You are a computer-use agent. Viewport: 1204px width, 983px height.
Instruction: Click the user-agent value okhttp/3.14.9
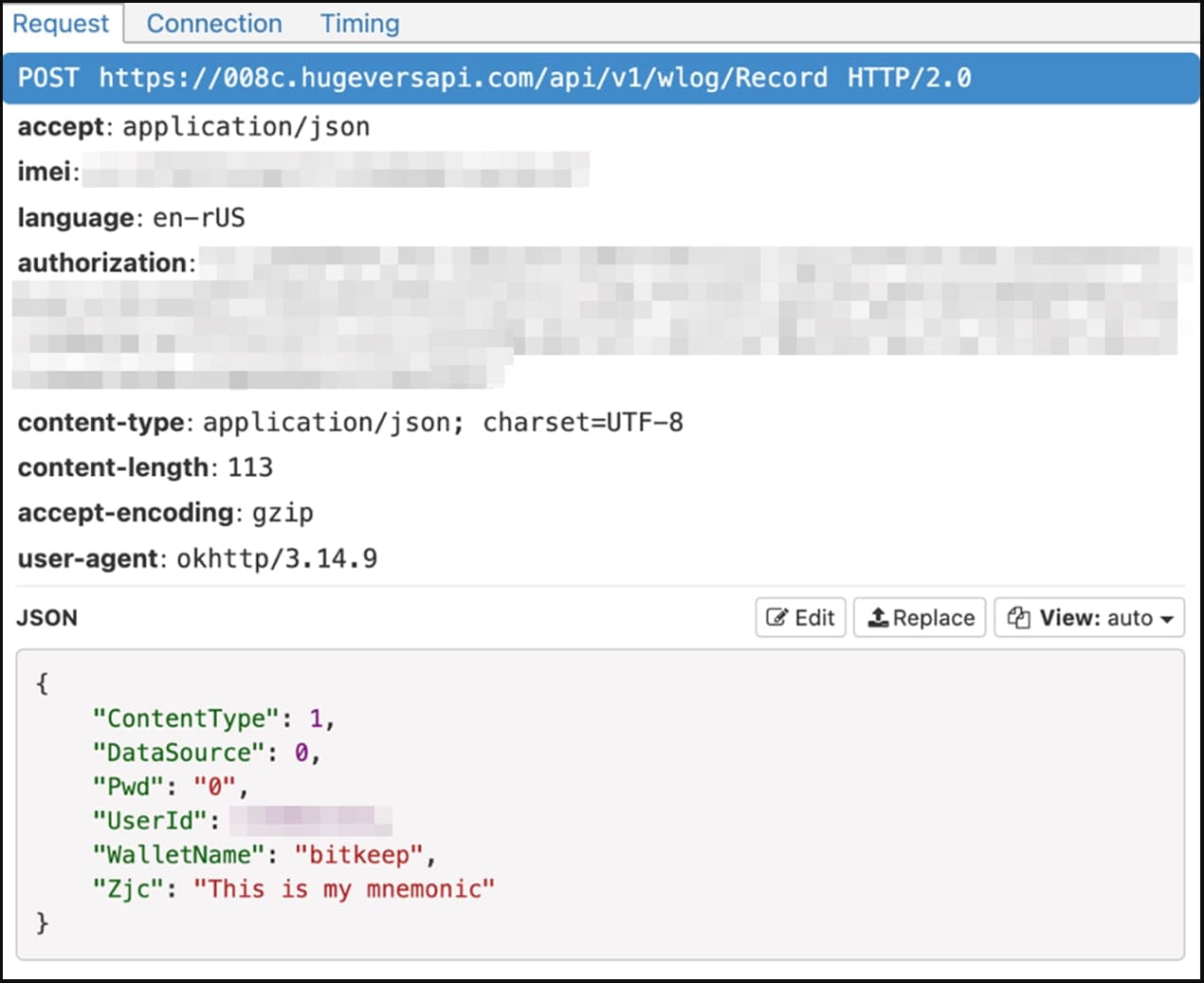pos(277,558)
